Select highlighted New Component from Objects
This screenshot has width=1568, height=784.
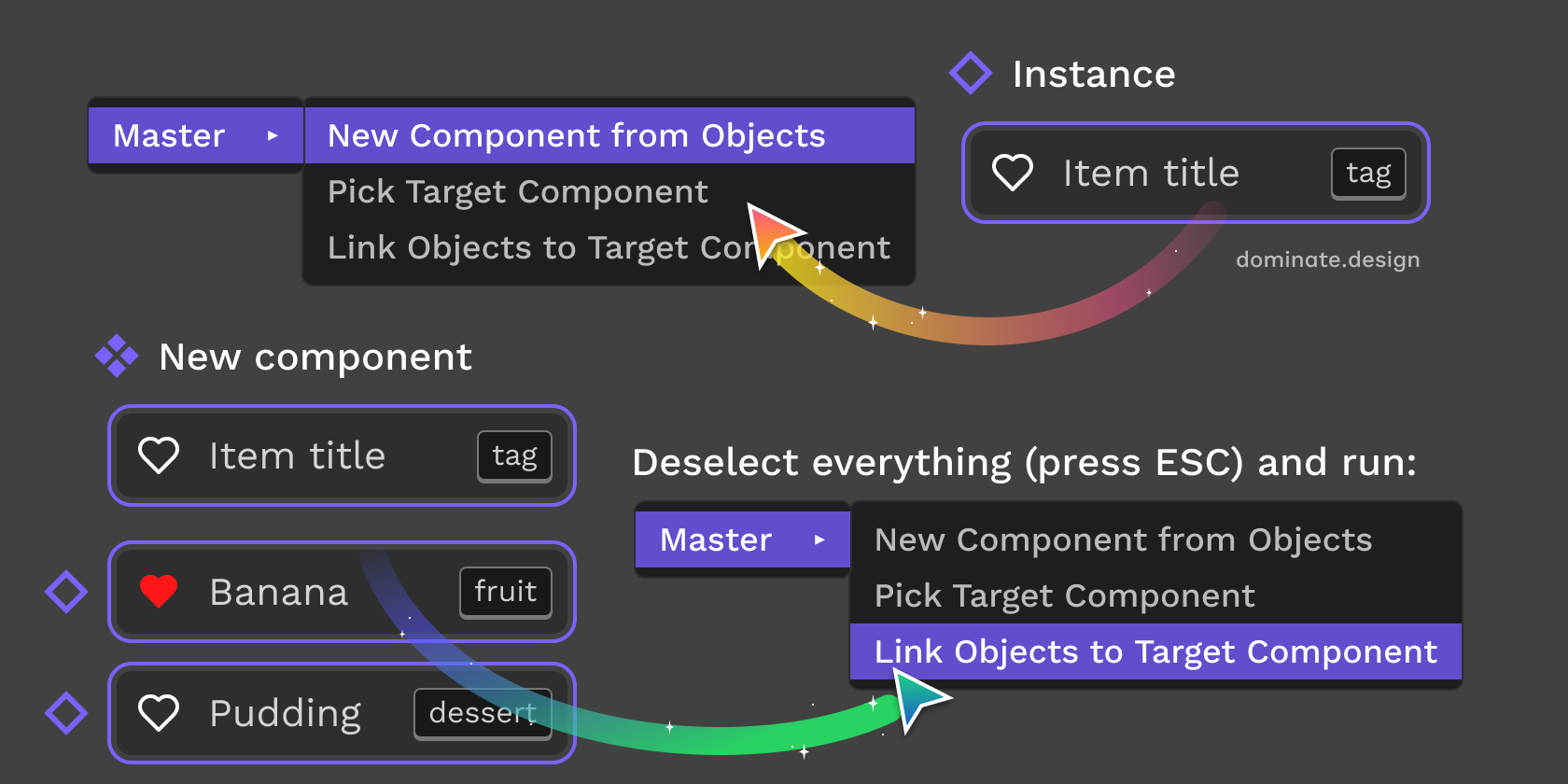point(609,135)
